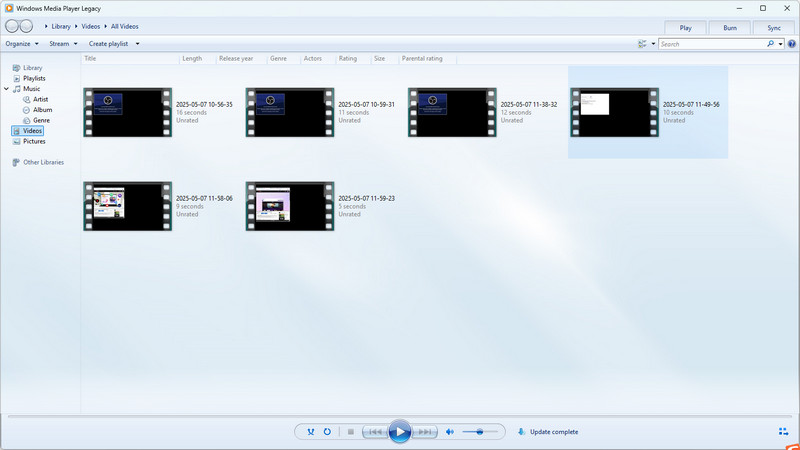The image size is (800, 450).
Task: Adjust the volume slider
Action: pos(480,432)
